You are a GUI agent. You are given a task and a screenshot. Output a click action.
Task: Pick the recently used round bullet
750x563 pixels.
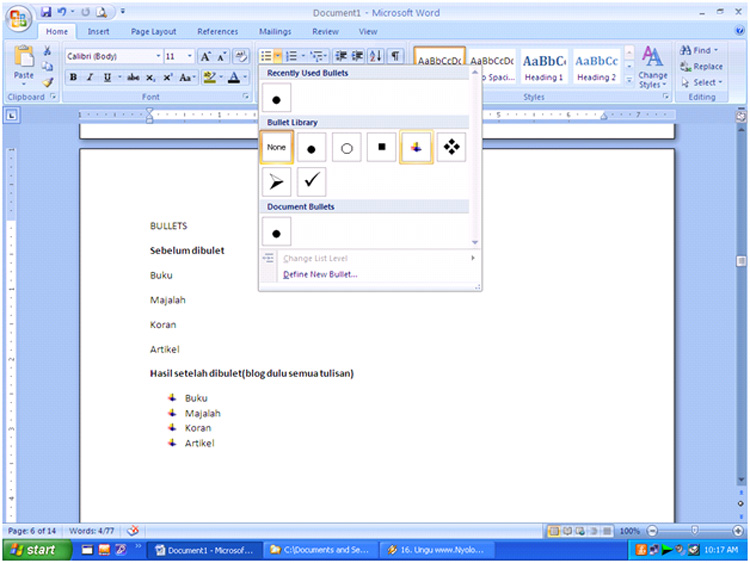276,98
